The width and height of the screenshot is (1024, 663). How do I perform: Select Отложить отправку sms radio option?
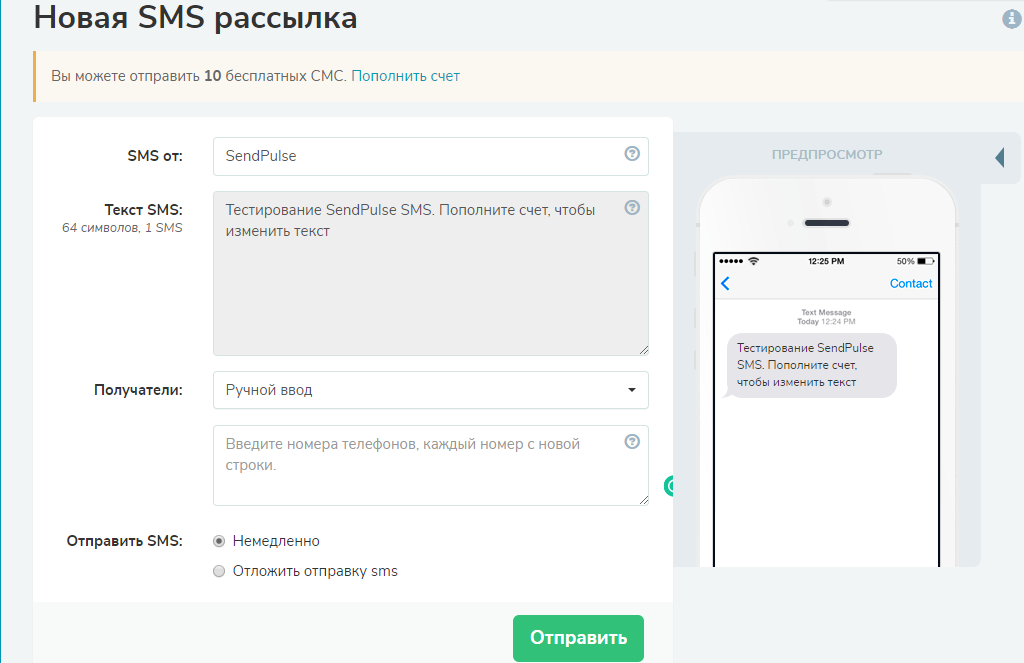tap(219, 571)
